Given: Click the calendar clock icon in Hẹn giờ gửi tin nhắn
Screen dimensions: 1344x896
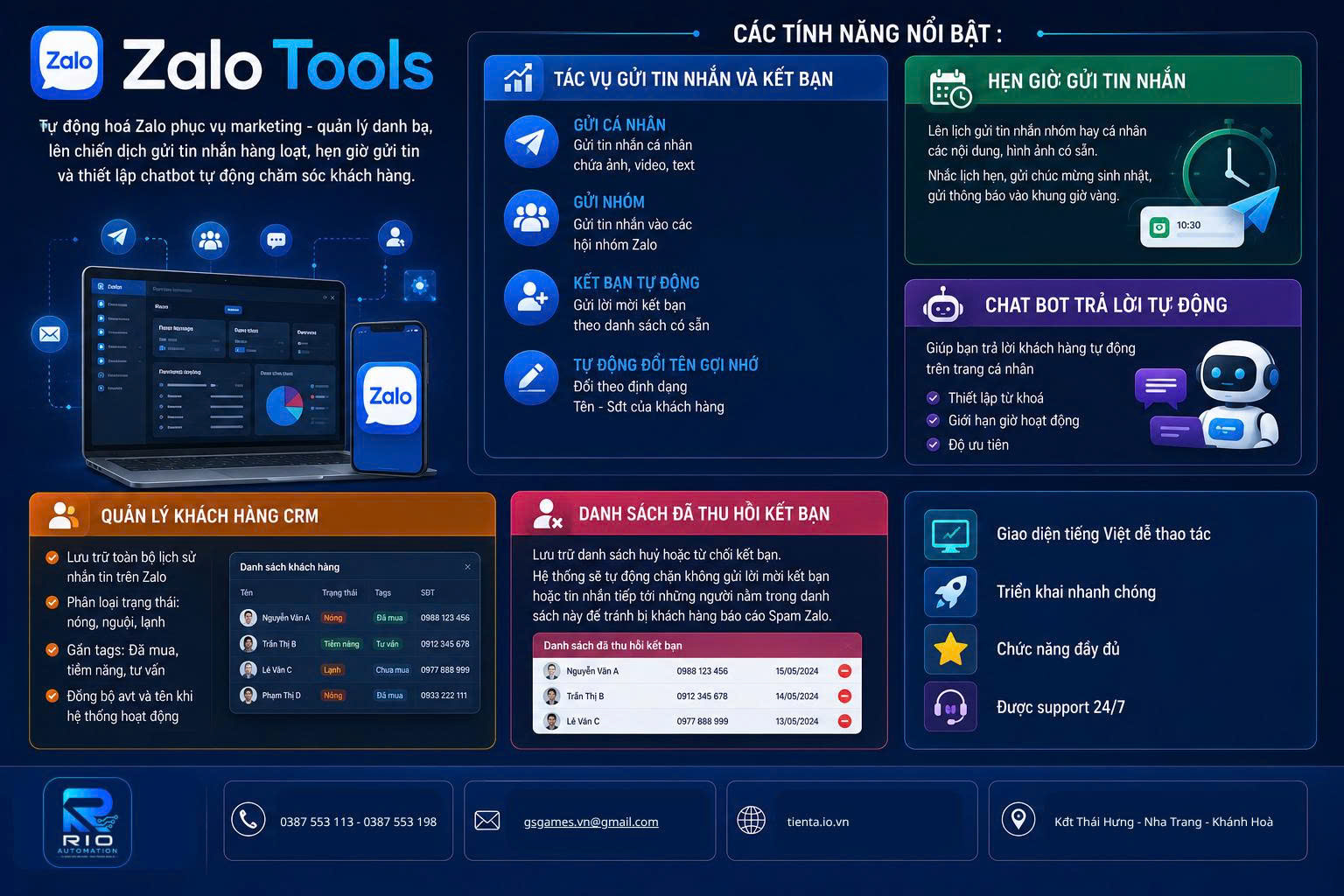Looking at the screenshot, I should click(950, 87).
